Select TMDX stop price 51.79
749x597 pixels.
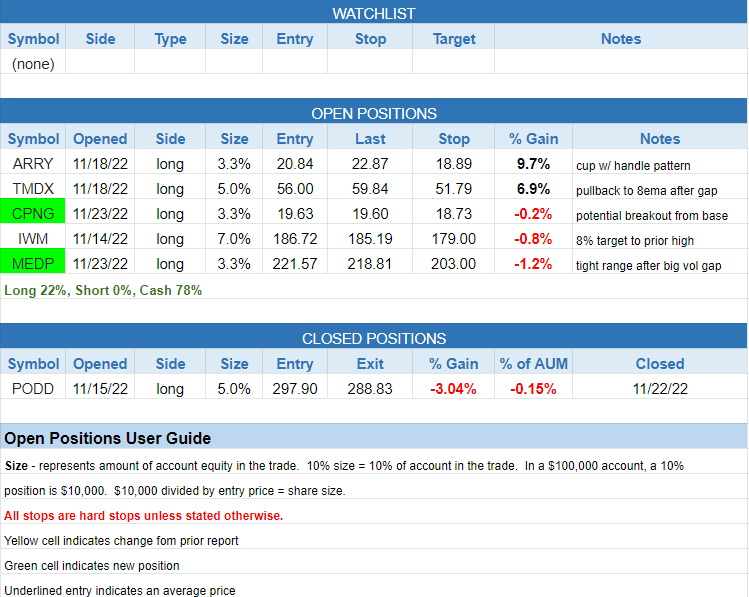point(453,189)
